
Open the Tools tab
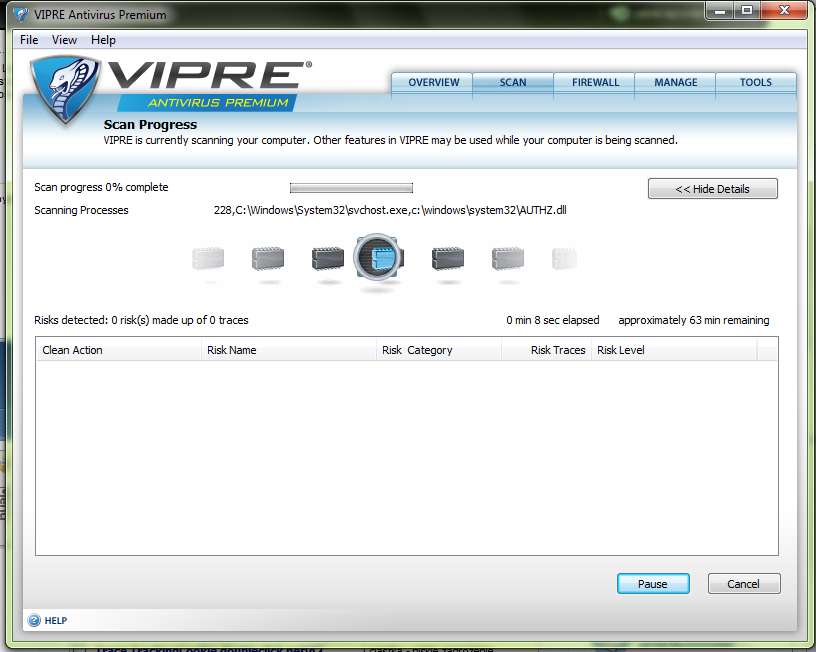pyautogui.click(x=756, y=83)
